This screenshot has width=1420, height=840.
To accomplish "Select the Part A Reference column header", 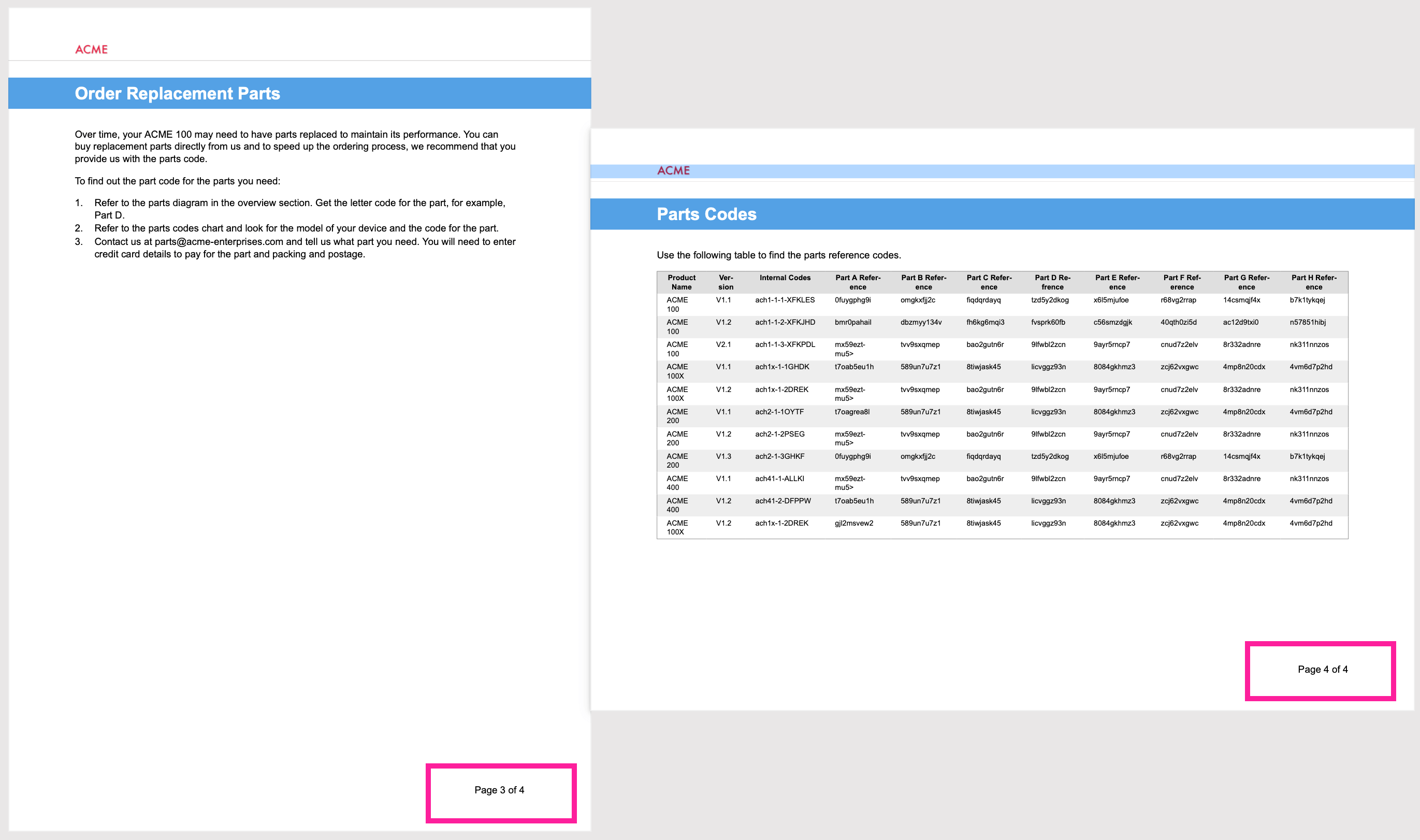I will [x=858, y=282].
